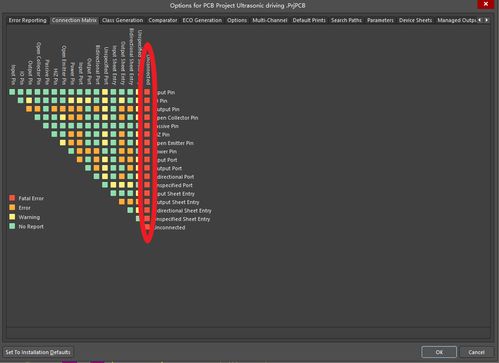Toggle the Input Pin row's Unconnected red cell

point(147,92)
